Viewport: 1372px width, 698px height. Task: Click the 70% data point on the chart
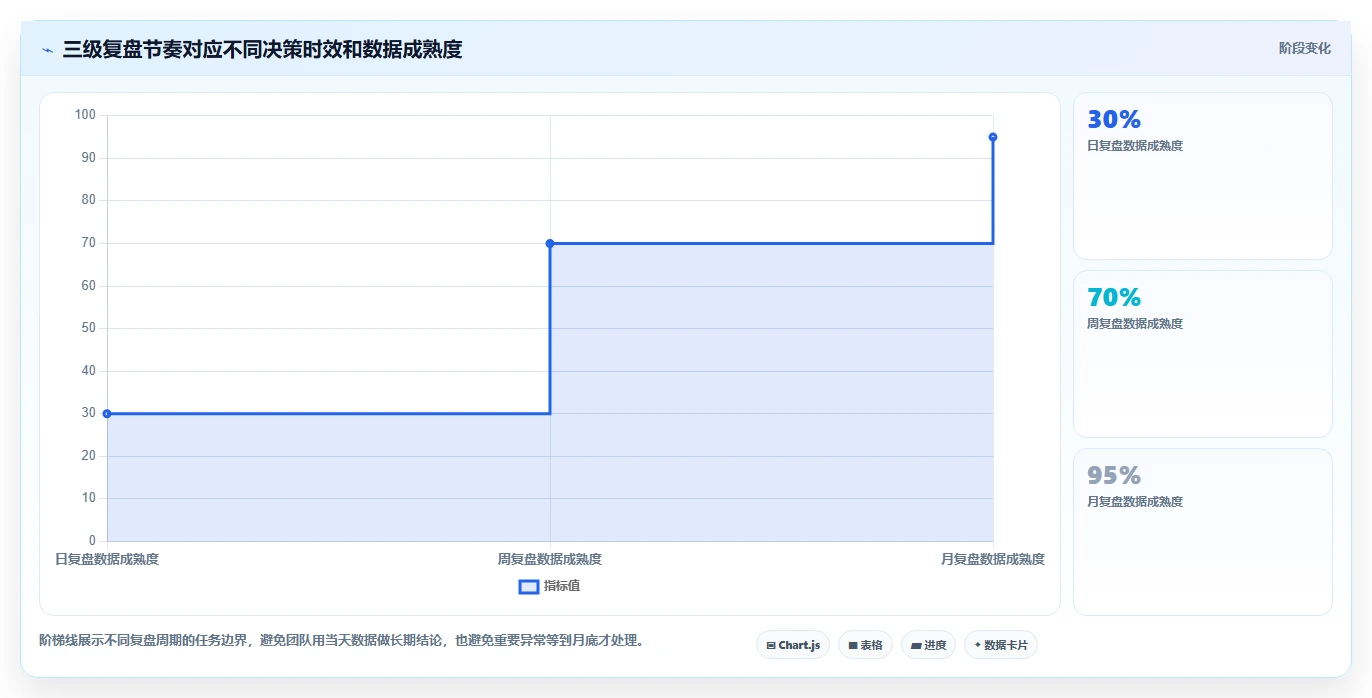(x=550, y=243)
